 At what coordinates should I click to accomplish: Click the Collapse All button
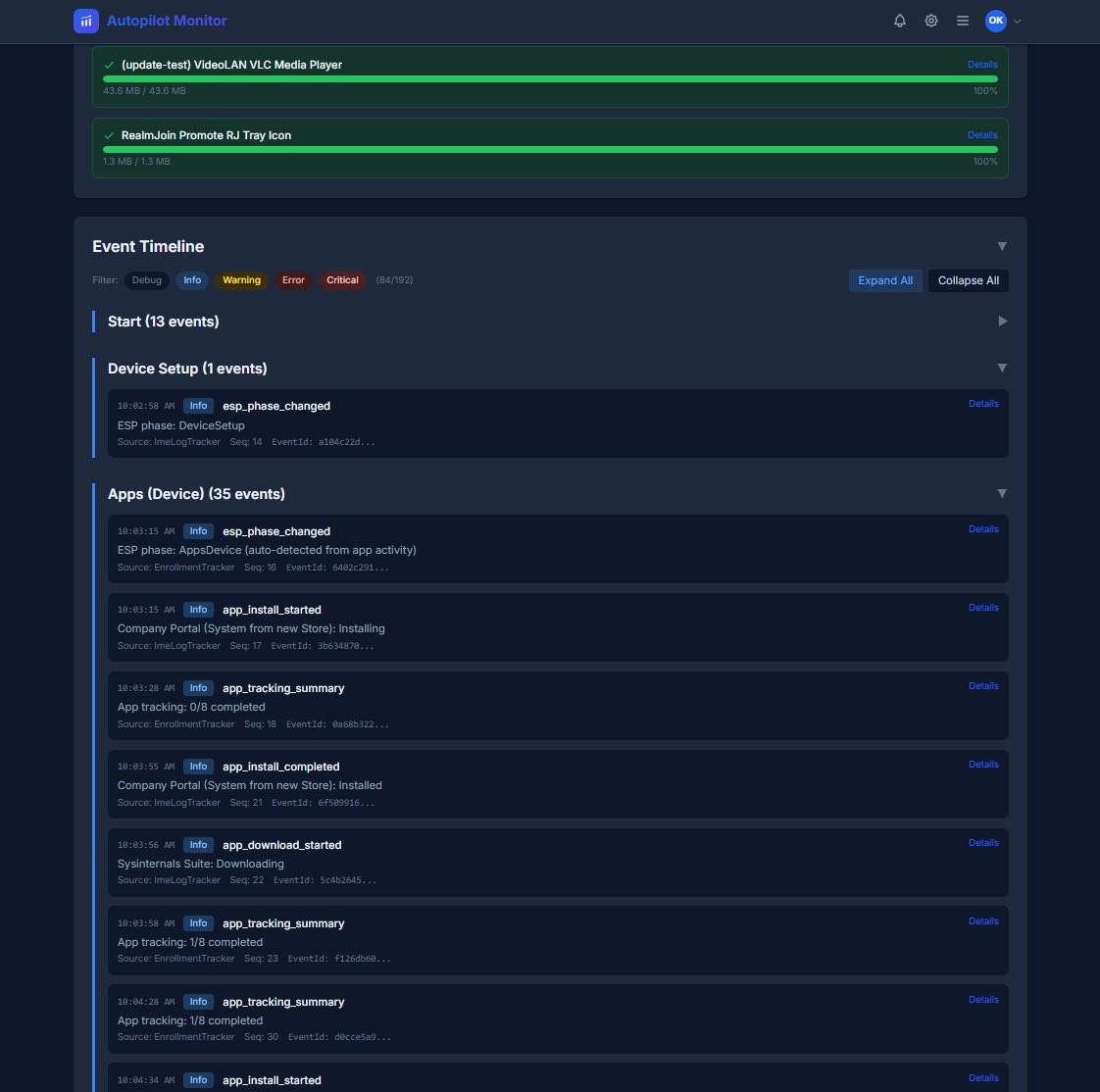click(x=968, y=280)
